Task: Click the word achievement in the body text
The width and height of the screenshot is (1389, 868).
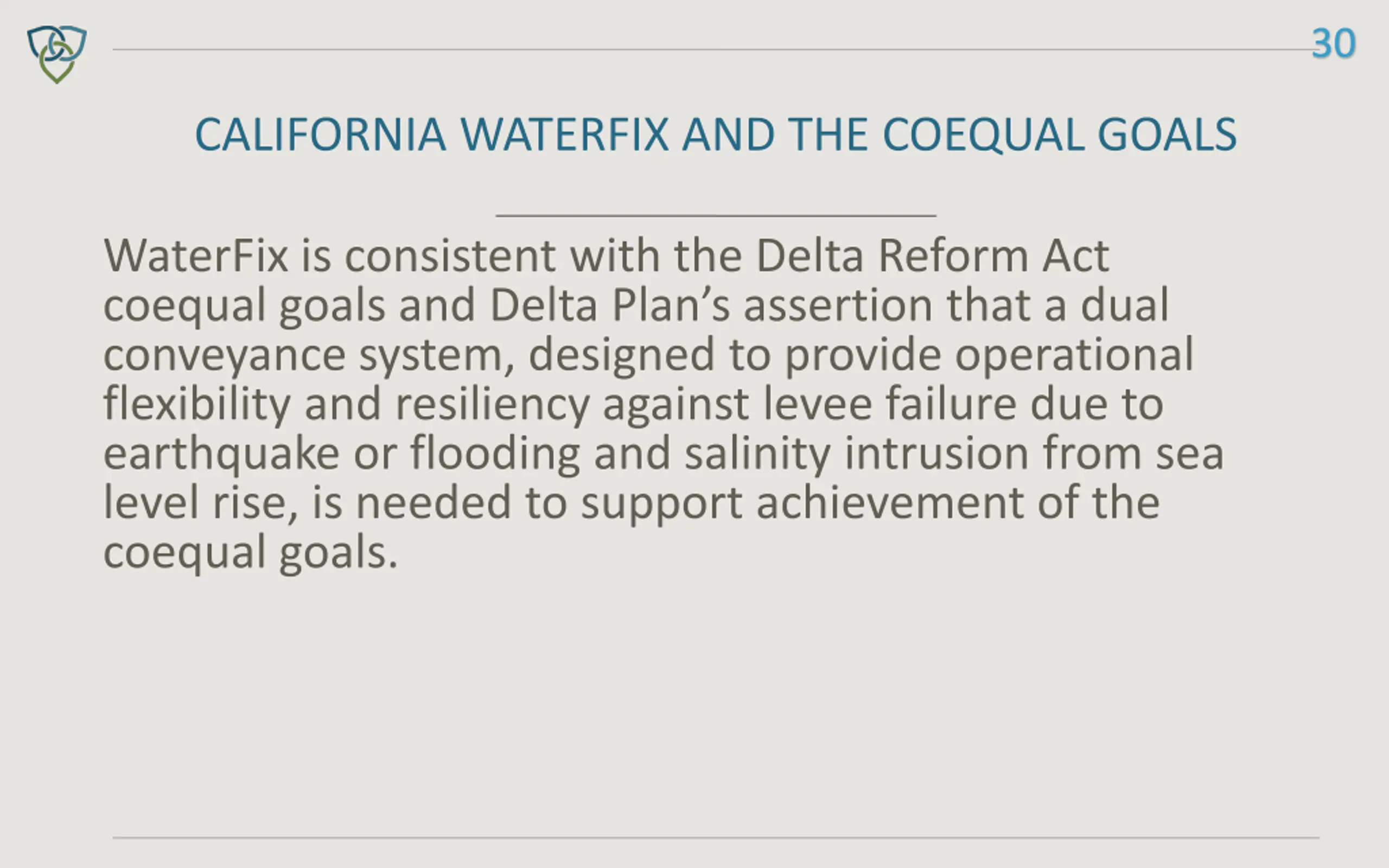Action: pos(890,503)
